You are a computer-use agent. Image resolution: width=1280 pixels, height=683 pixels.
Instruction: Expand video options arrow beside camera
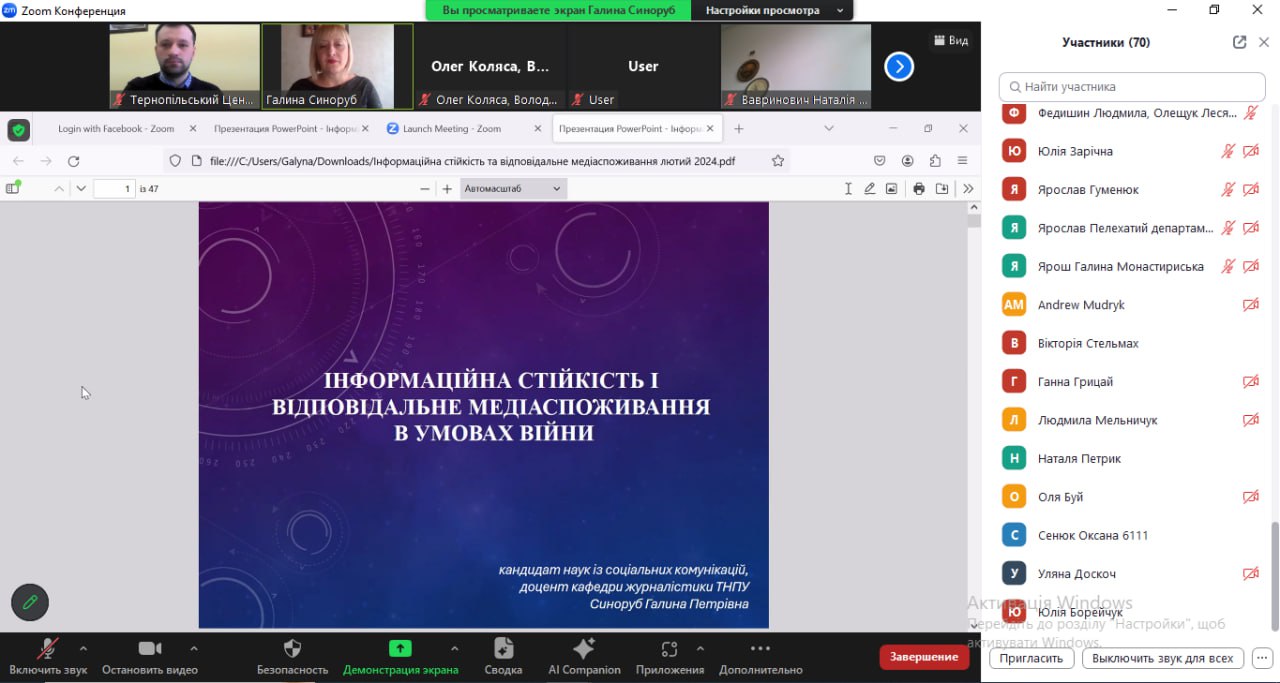click(x=194, y=648)
